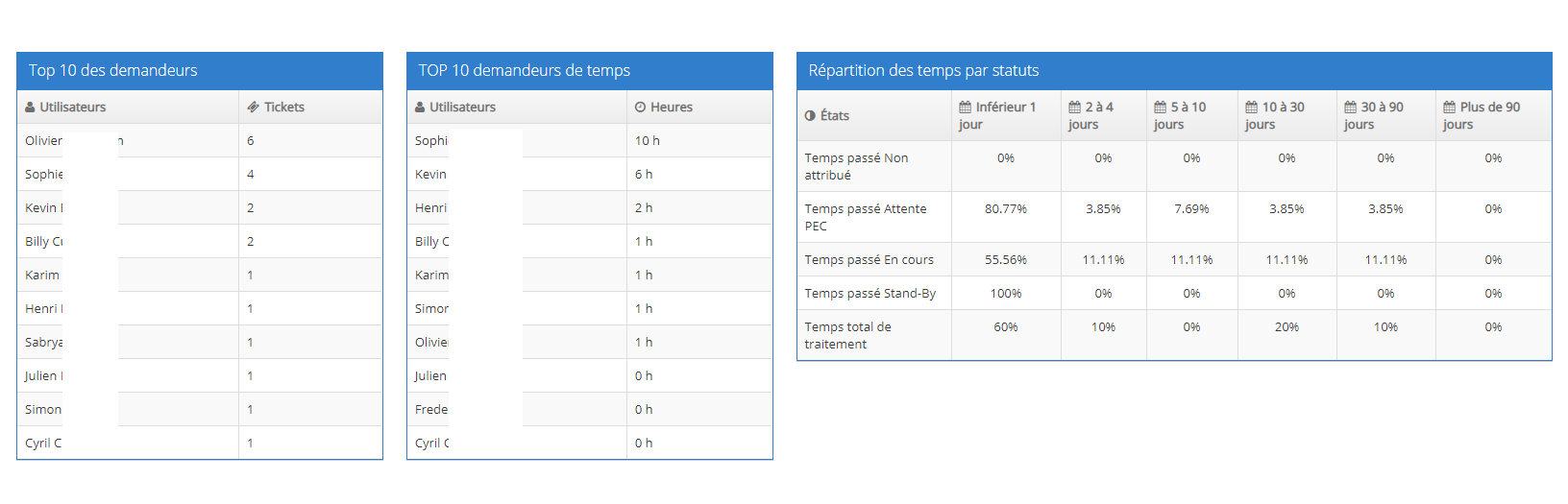
Task: Click the 100% cell in Stand-By row
Action: tap(1006, 293)
